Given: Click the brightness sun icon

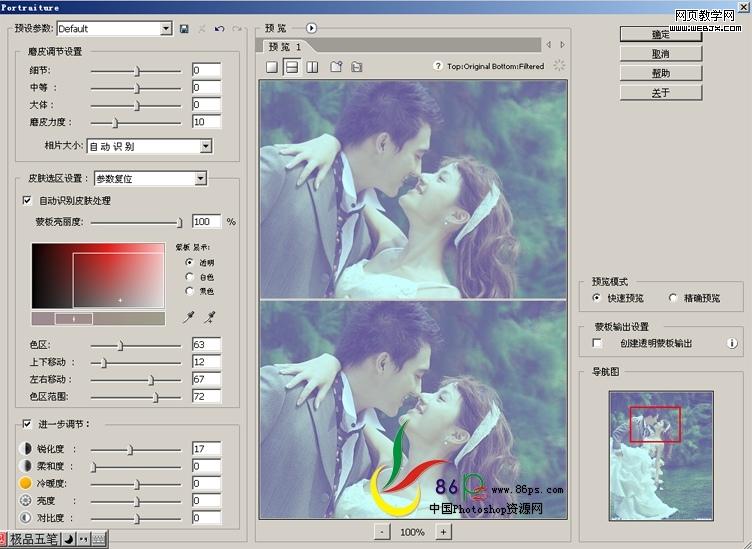Looking at the screenshot, I should [25, 501].
